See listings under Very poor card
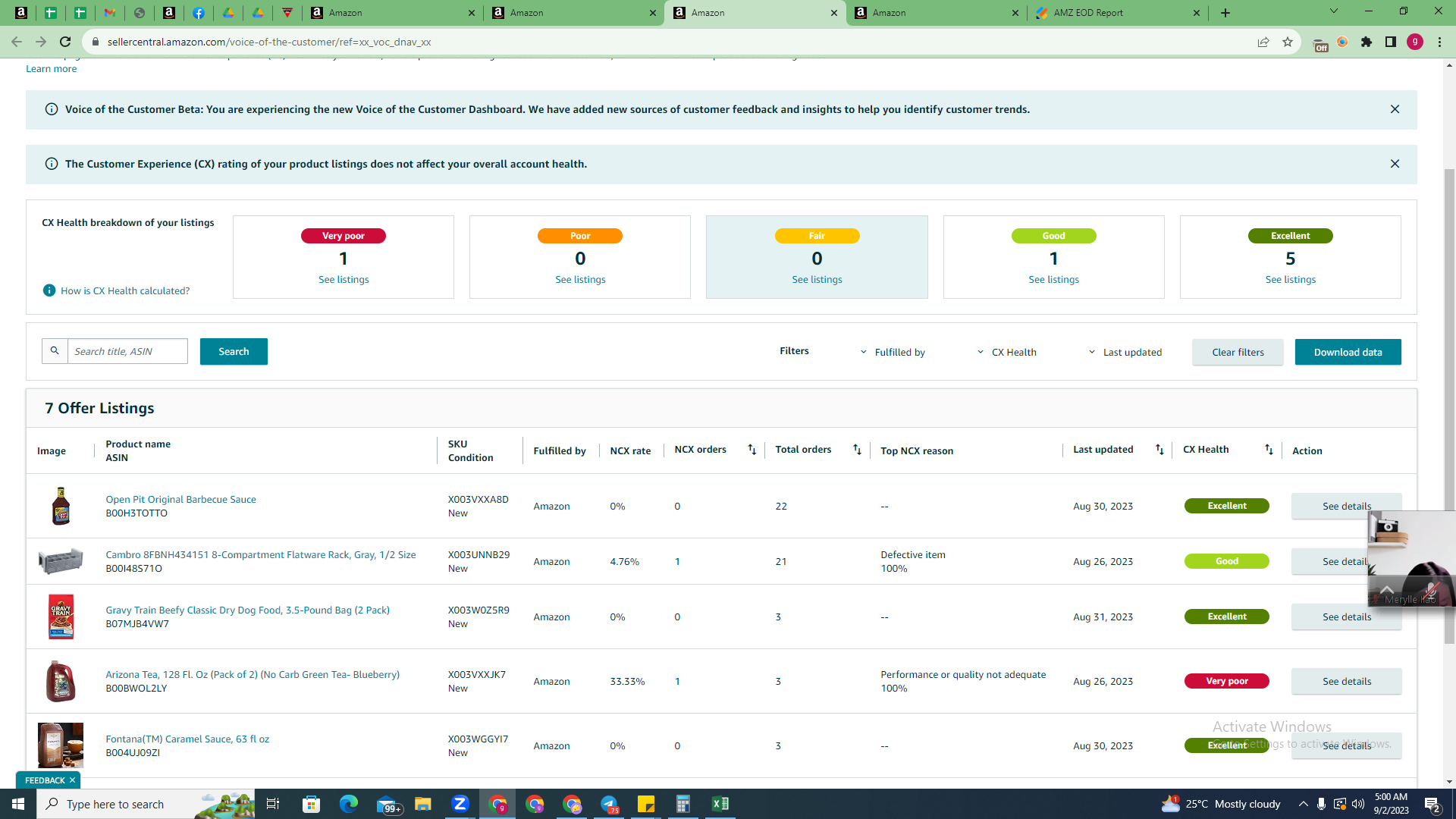The width and height of the screenshot is (1456, 819). click(x=344, y=280)
